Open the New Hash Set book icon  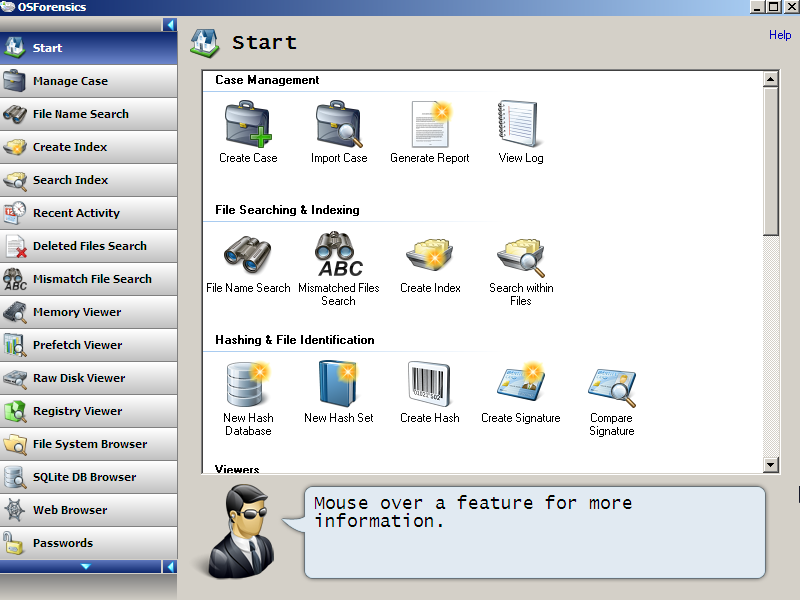(339, 385)
